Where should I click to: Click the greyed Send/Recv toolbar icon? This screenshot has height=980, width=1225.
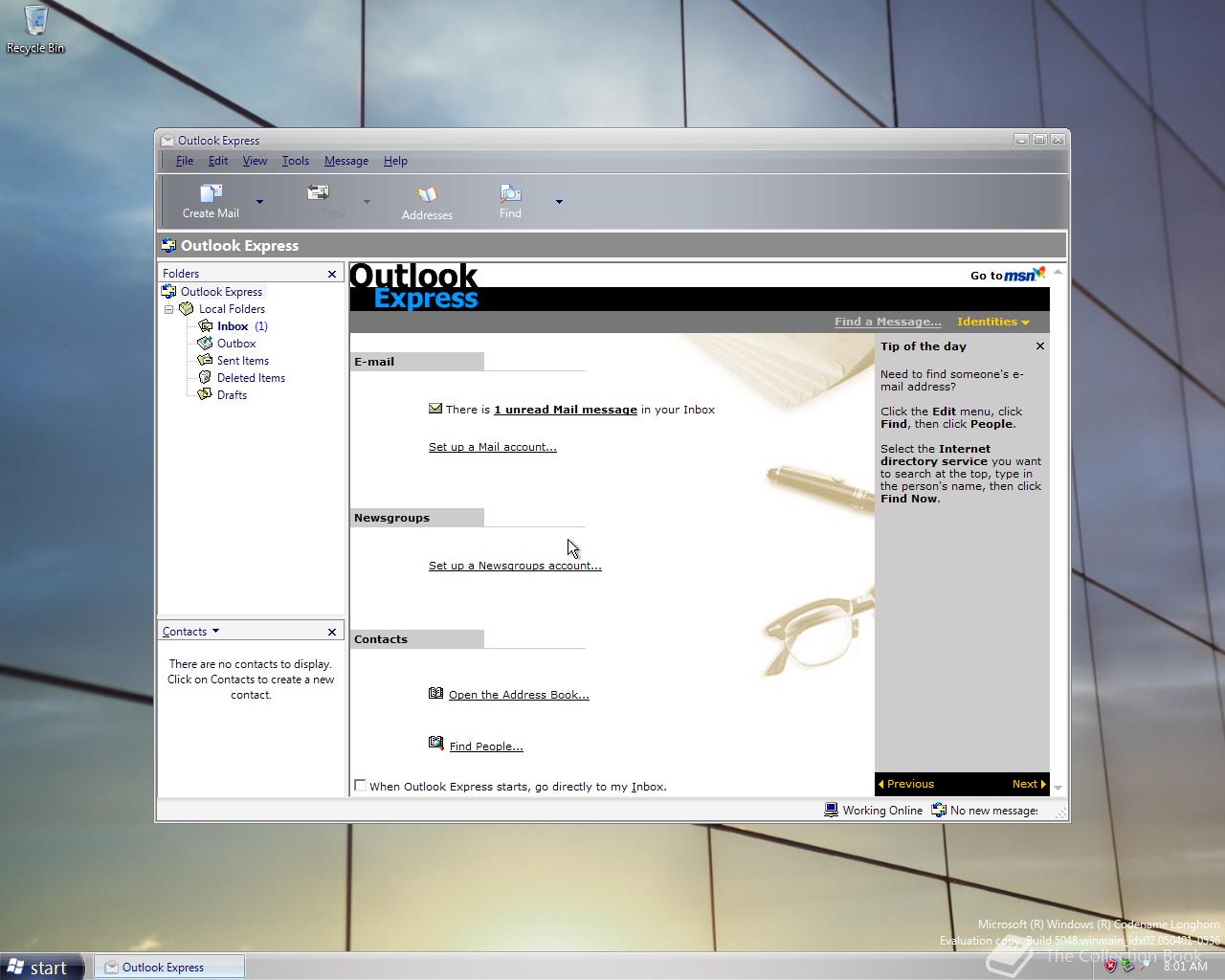[319, 193]
